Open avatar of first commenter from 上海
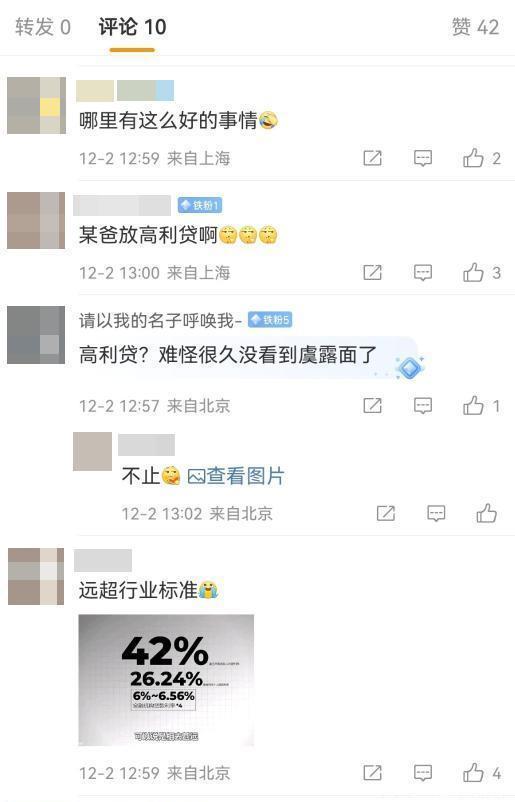Image resolution: width=515 pixels, height=802 pixels. coord(36,105)
